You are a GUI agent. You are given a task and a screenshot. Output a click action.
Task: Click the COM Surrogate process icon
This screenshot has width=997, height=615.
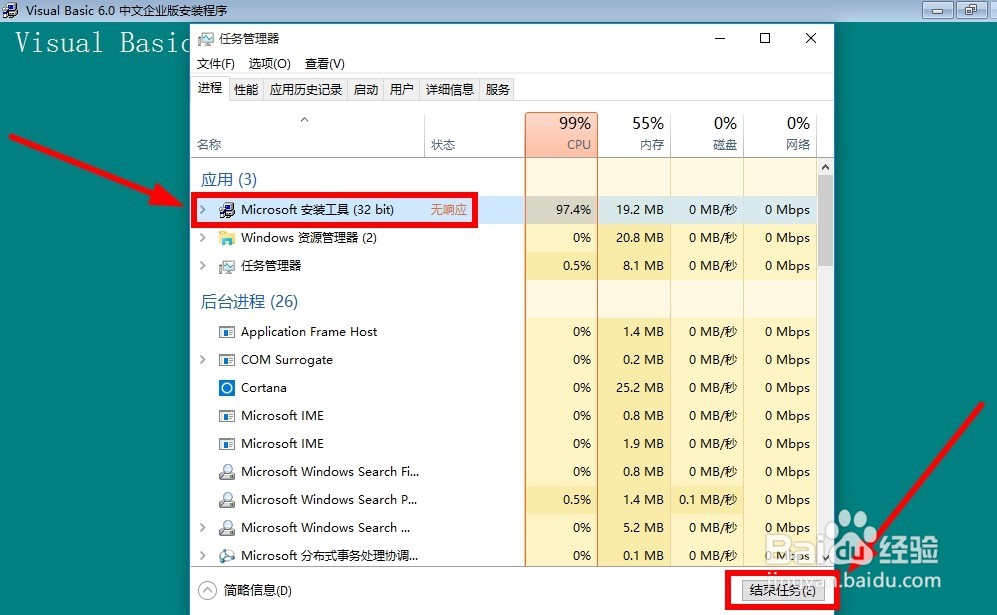click(226, 360)
